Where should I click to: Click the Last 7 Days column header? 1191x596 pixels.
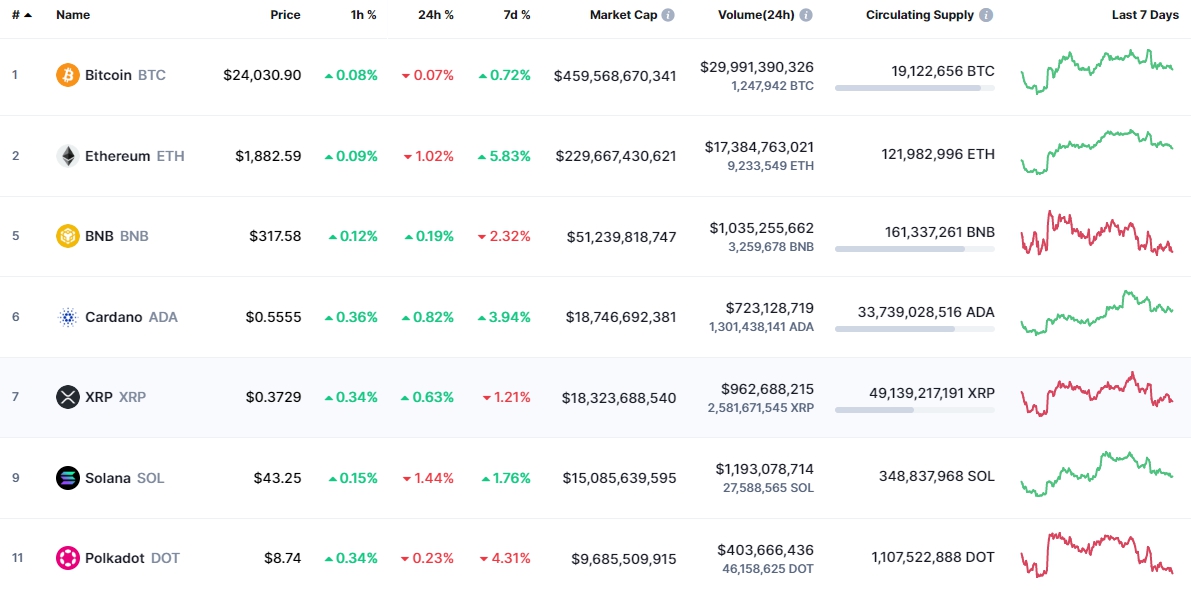[x=1145, y=15]
